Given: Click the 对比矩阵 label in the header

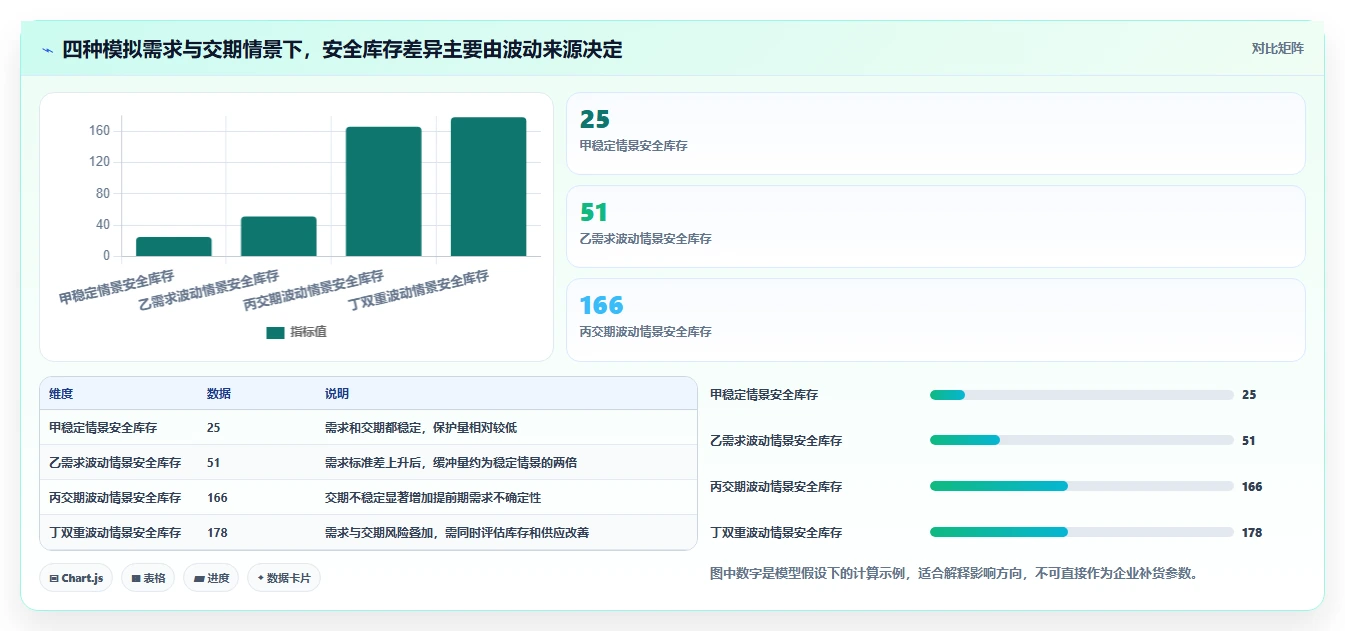Looking at the screenshot, I should coord(1277,48).
